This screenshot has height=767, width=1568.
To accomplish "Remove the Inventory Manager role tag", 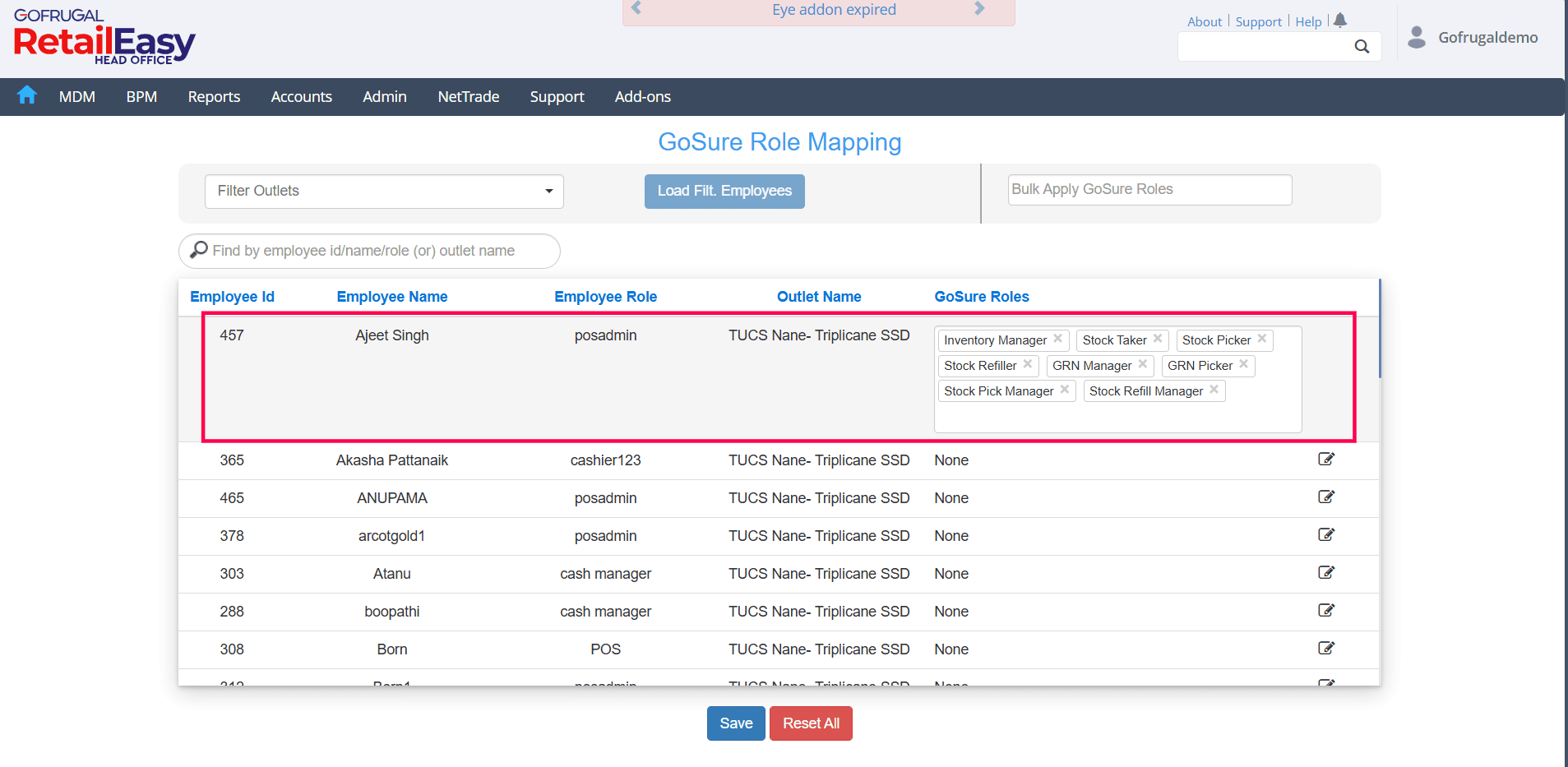I will [1058, 339].
